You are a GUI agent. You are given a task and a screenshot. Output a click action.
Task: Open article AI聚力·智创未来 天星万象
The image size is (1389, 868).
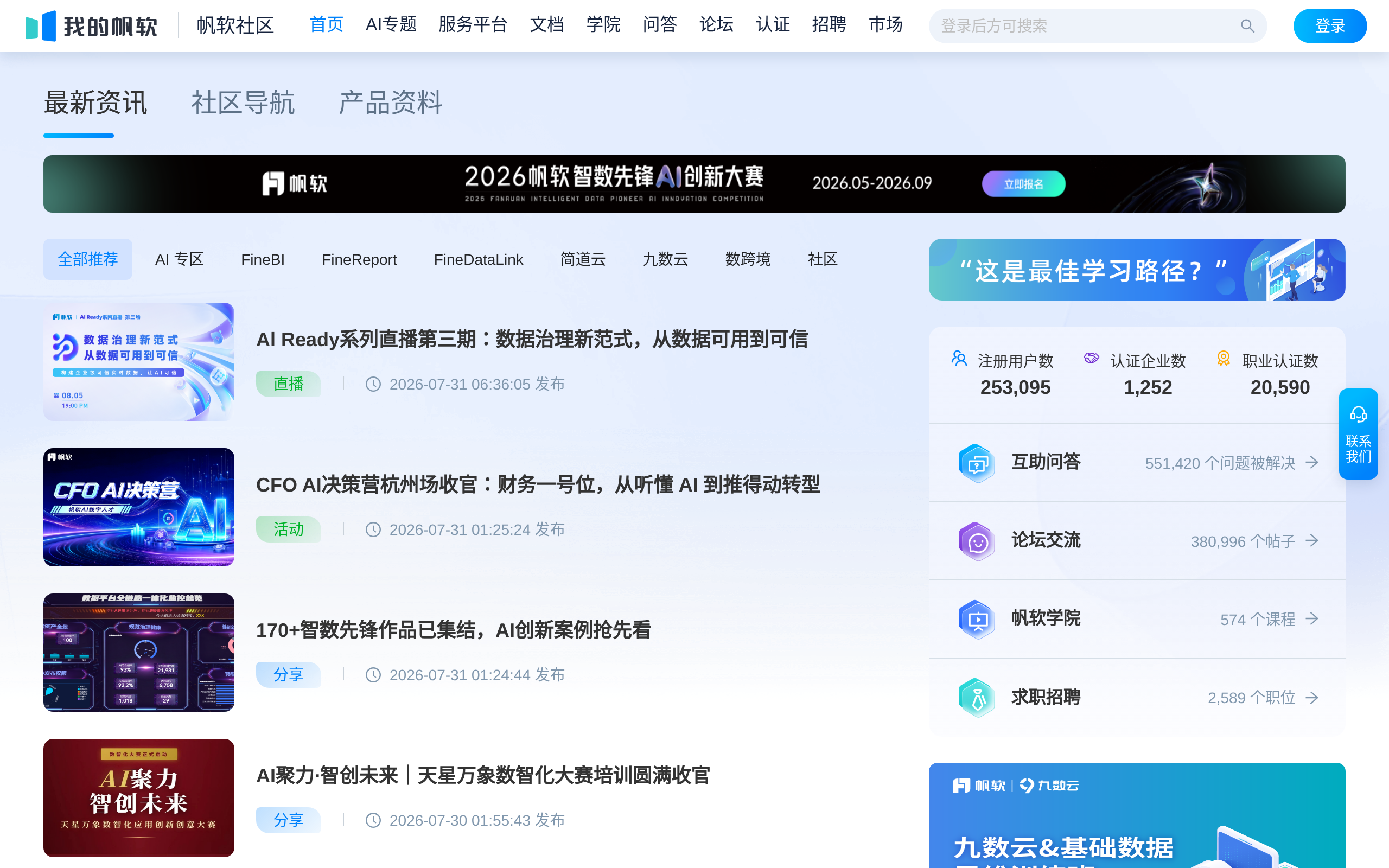(483, 775)
